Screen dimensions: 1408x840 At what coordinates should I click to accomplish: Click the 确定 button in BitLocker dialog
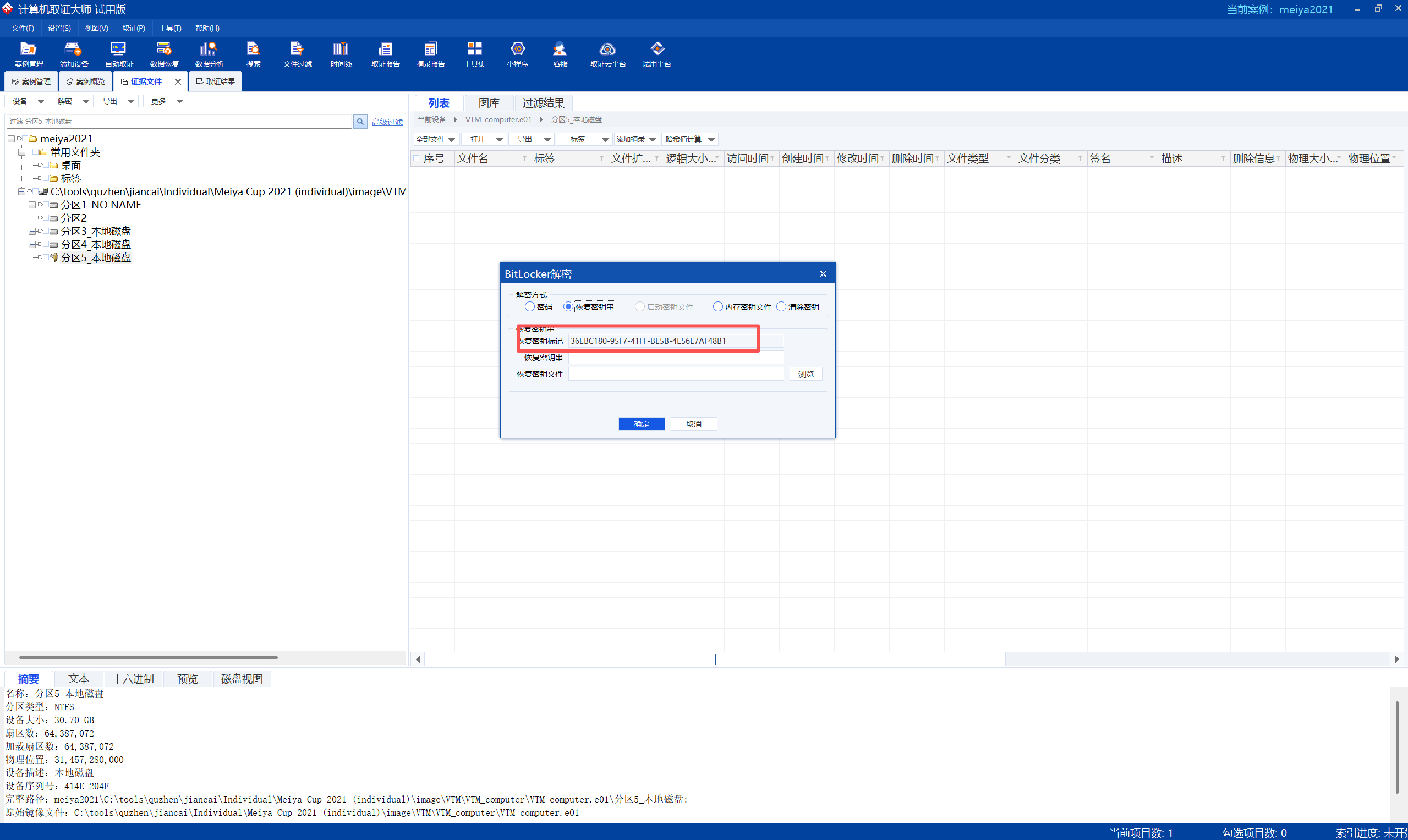641,424
